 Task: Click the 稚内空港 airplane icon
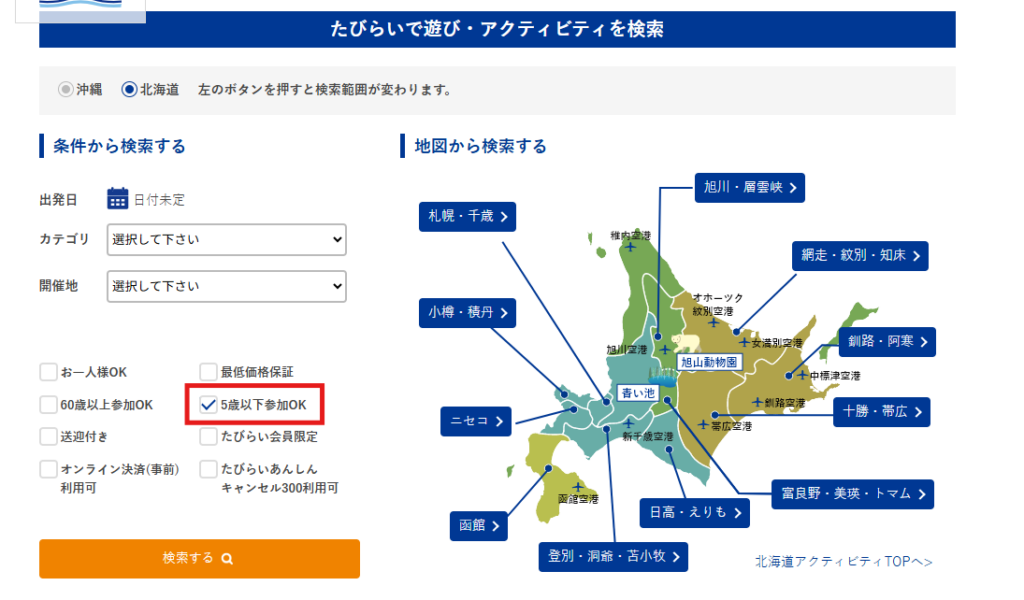630,247
